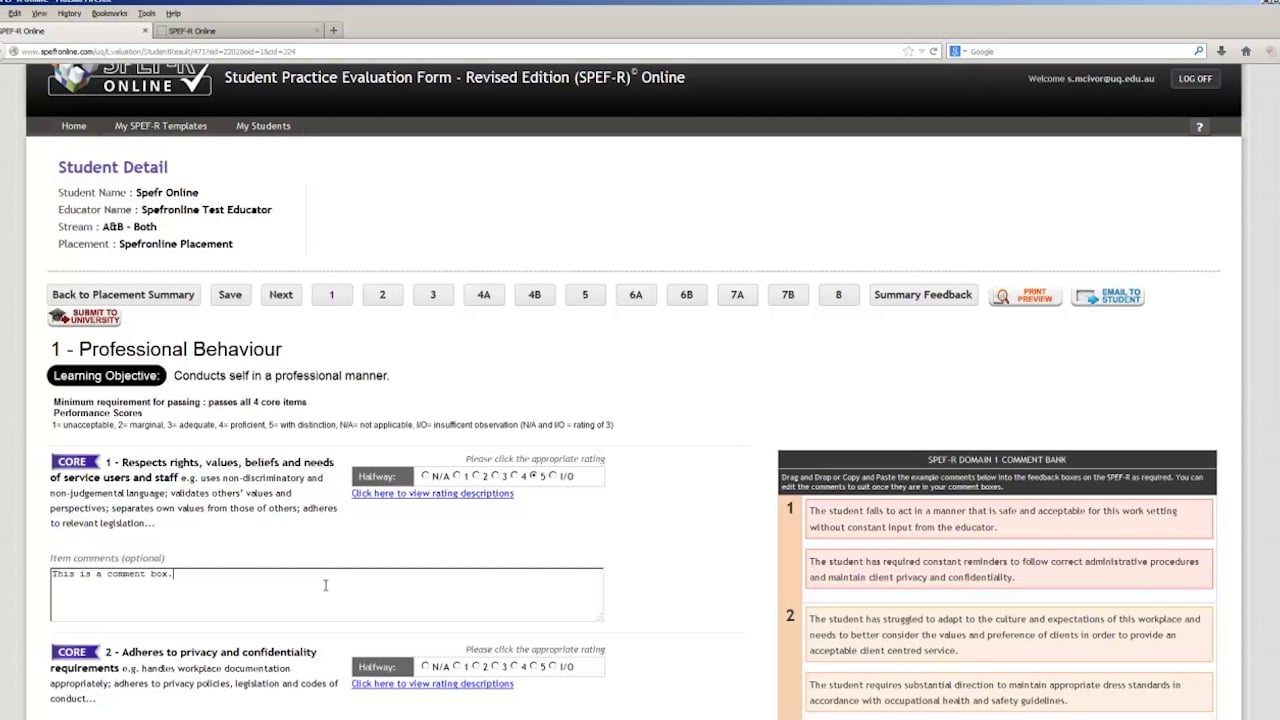Click the Print Preview icon button
The height and width of the screenshot is (720, 1280).
pyautogui.click(x=1026, y=296)
